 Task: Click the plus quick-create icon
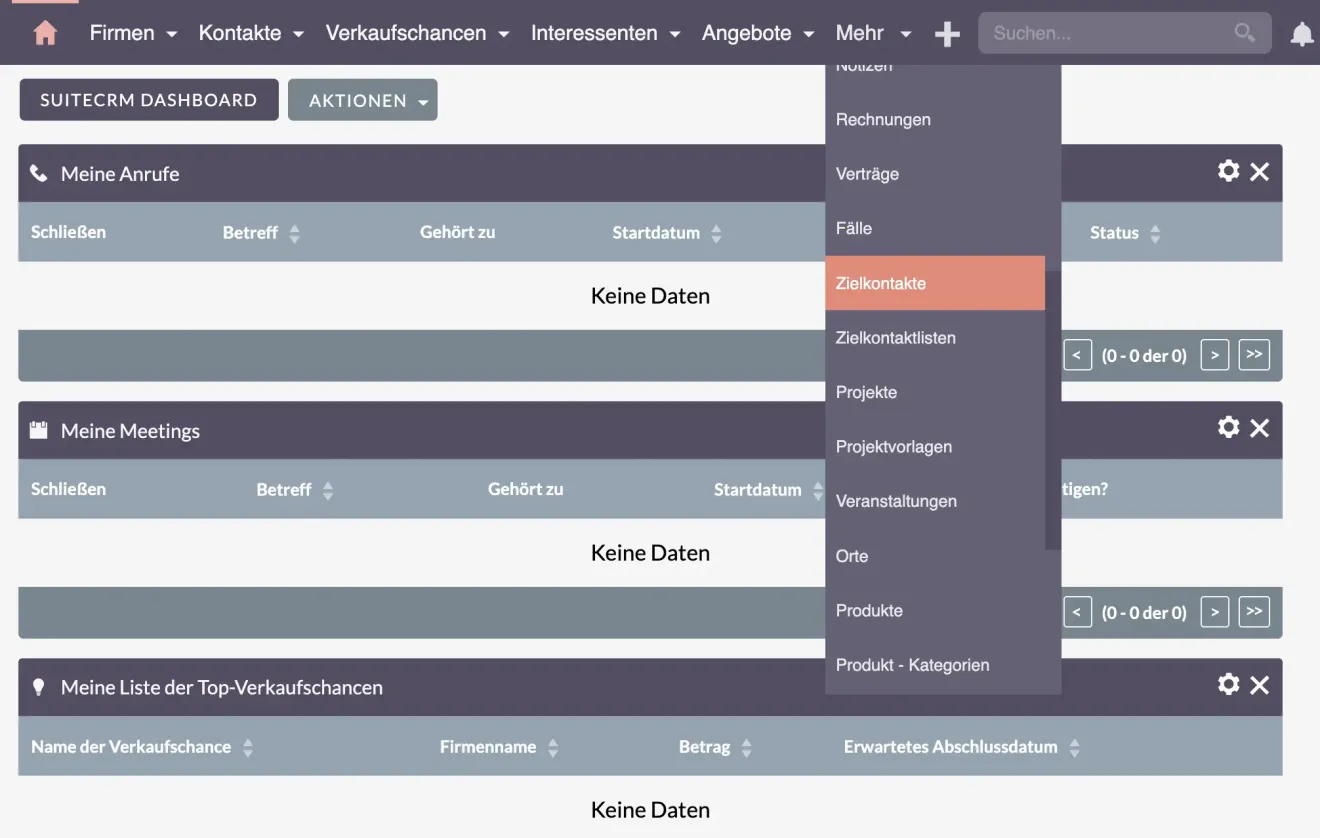click(947, 34)
